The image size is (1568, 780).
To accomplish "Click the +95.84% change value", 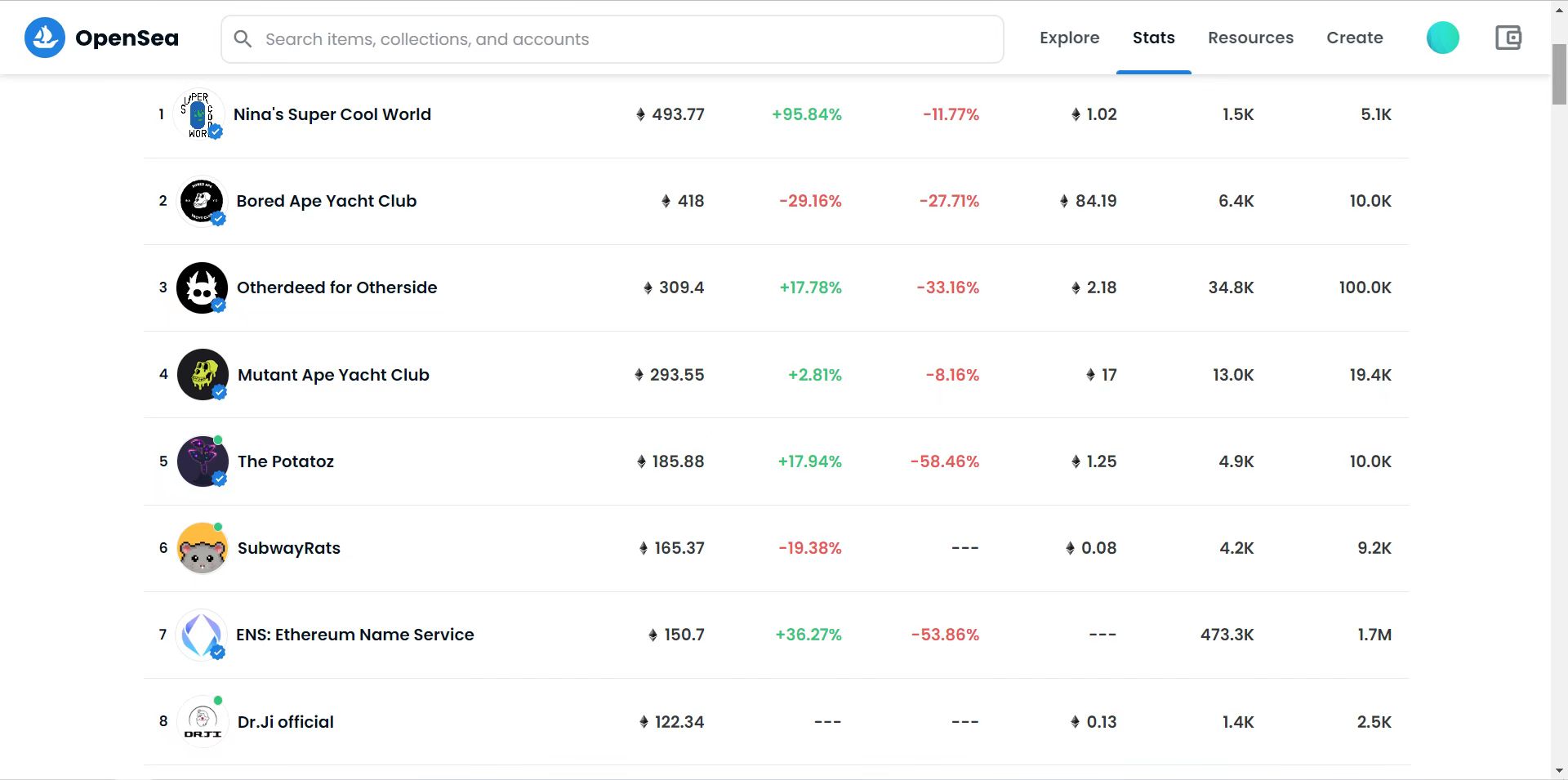I will click(x=807, y=114).
